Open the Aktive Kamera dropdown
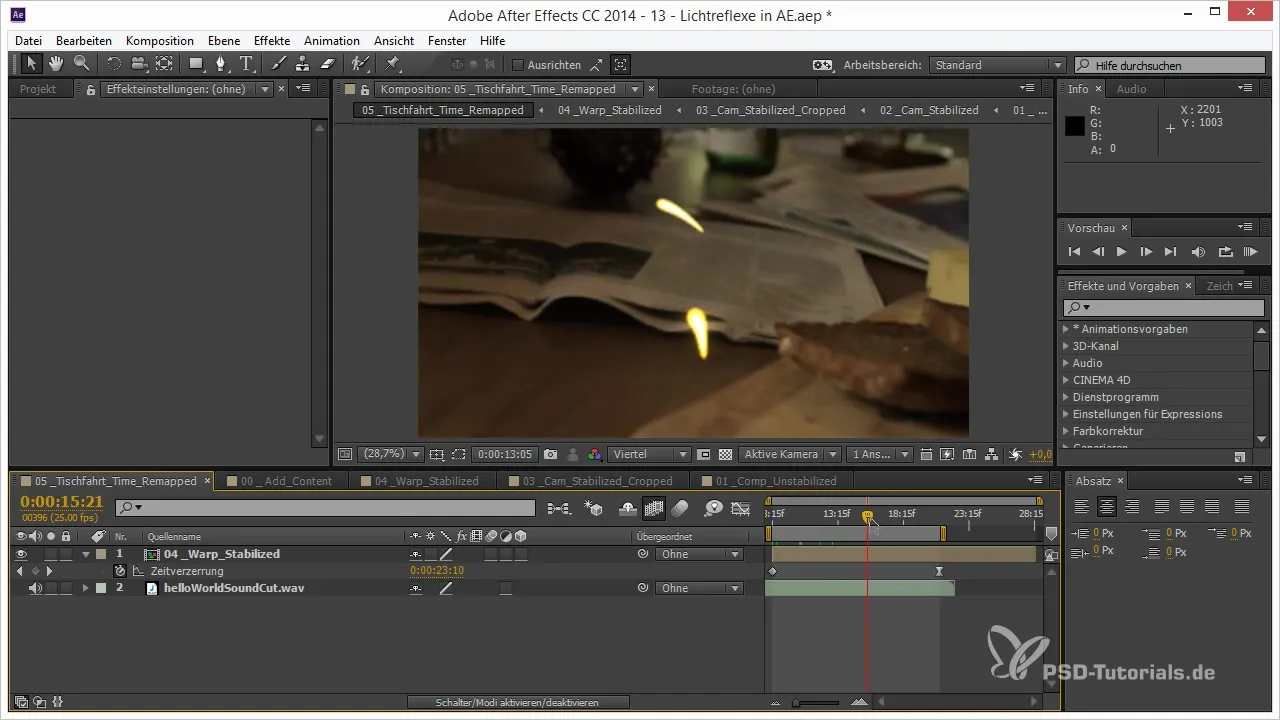Viewport: 1280px width, 720px height. [789, 454]
